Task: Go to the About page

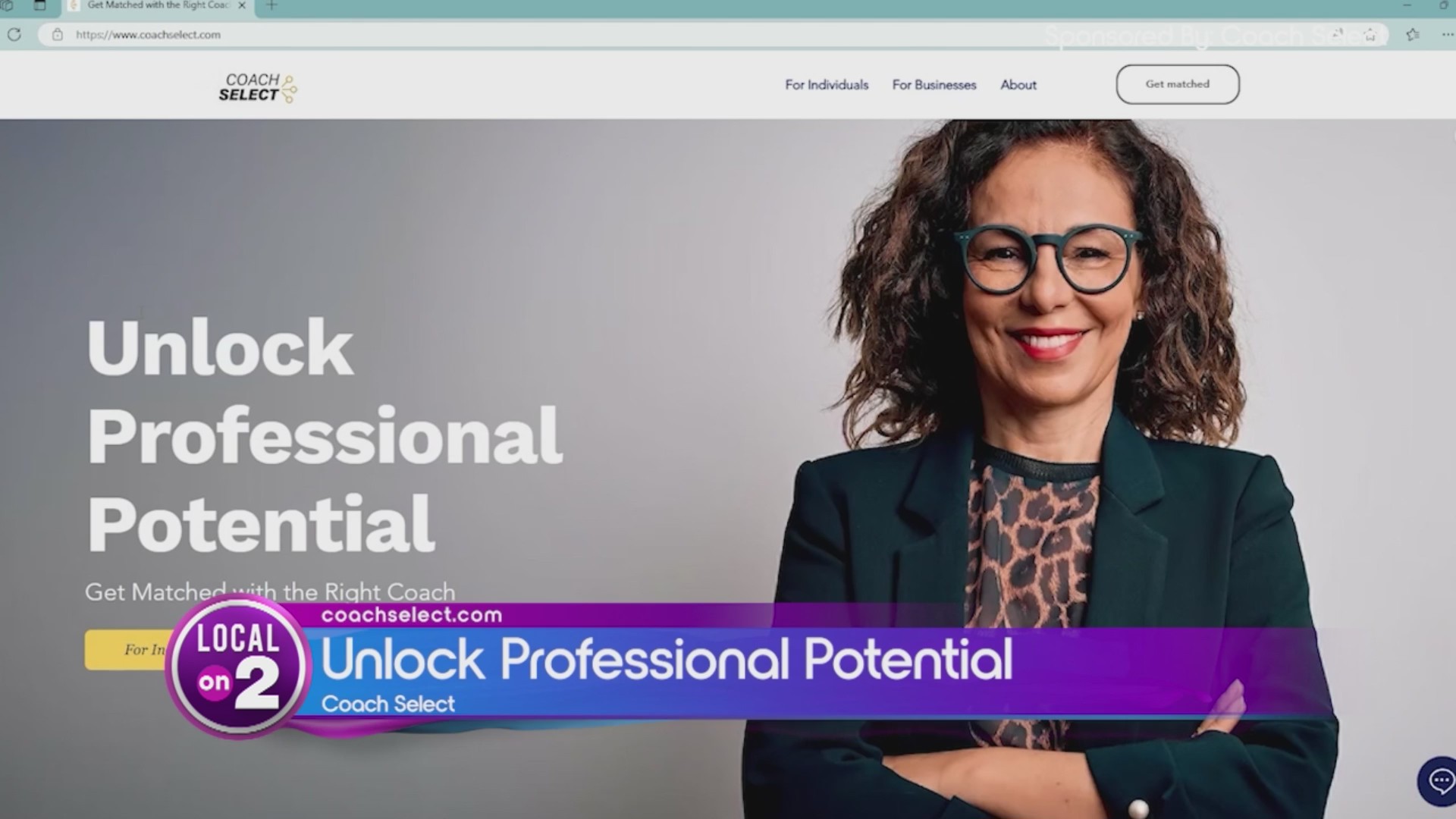Action: 1018,85
